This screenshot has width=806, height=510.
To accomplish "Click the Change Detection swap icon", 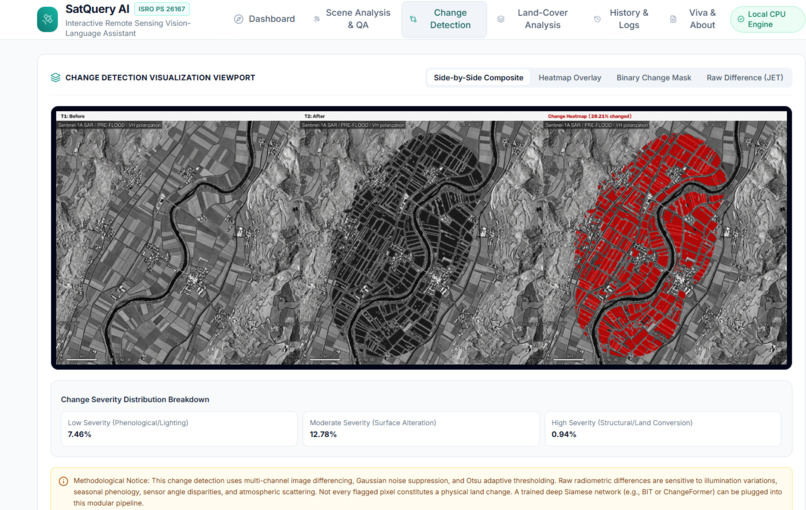I will pos(413,19).
